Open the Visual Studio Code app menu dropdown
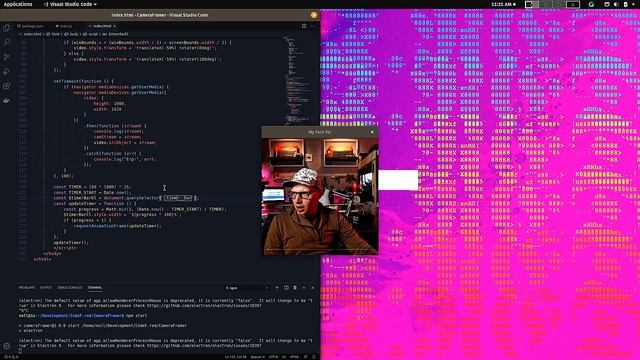 70,4
